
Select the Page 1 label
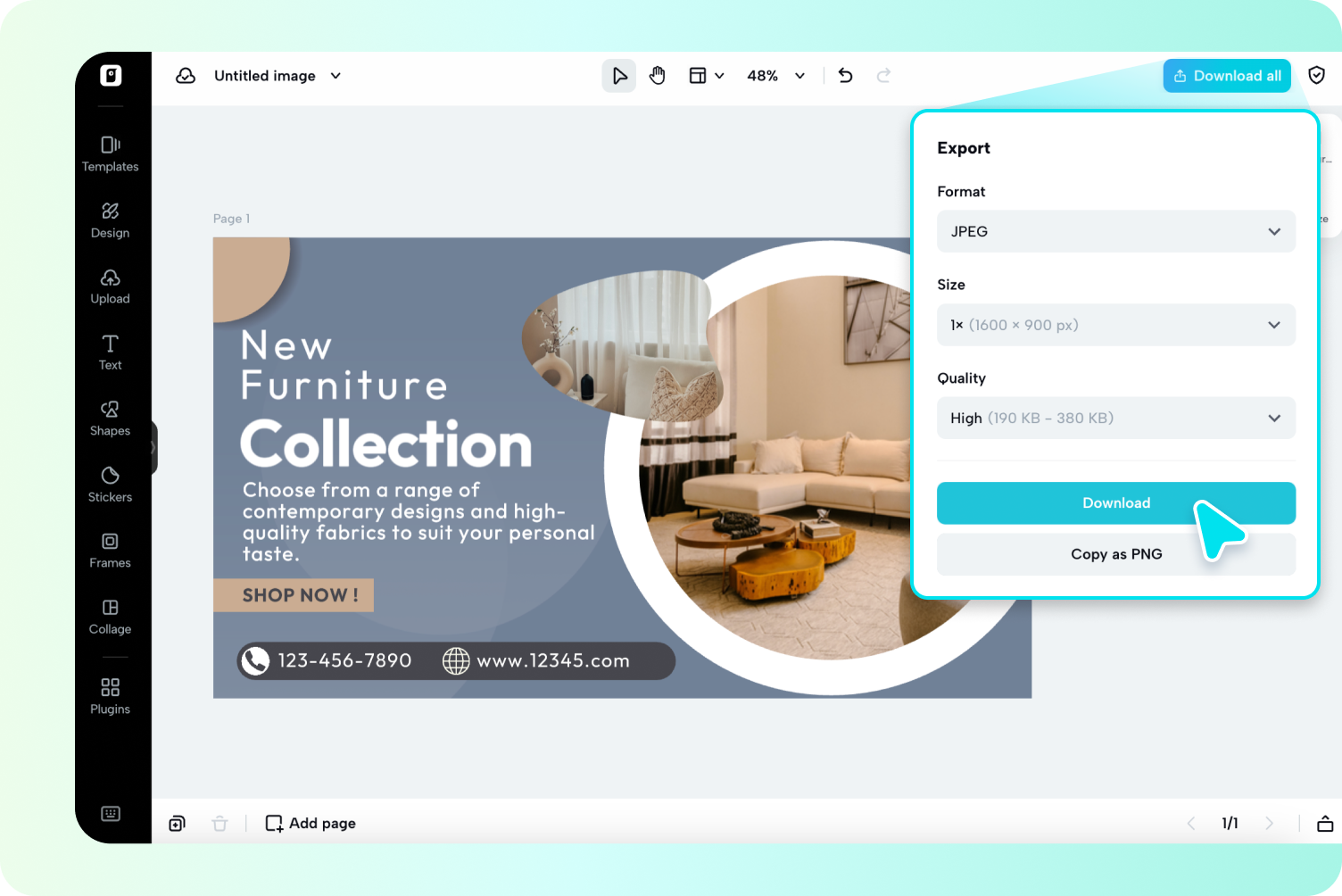click(231, 219)
